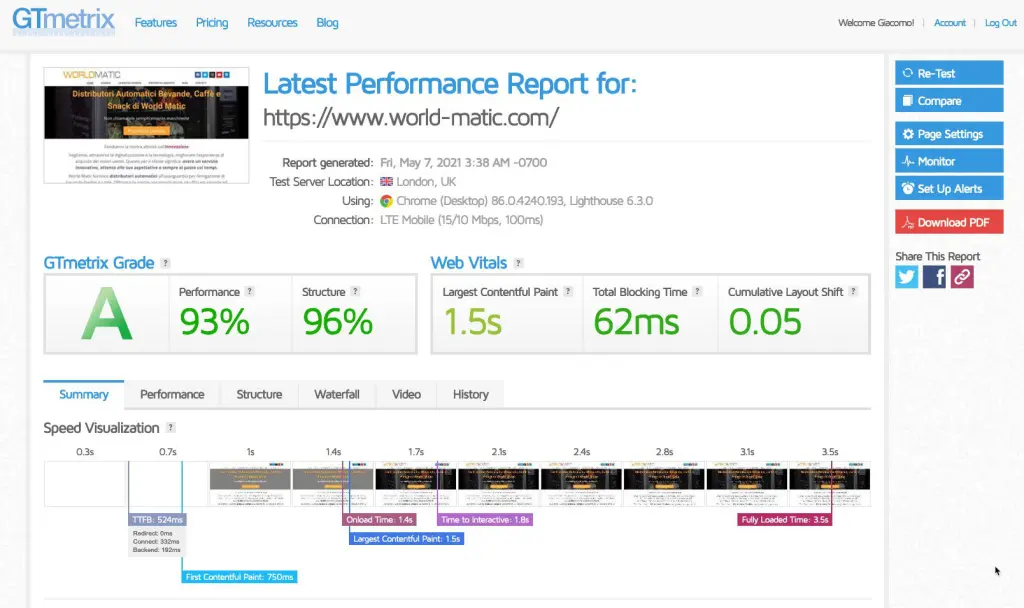
Task: Open the Resources menu item
Action: [x=272, y=23]
